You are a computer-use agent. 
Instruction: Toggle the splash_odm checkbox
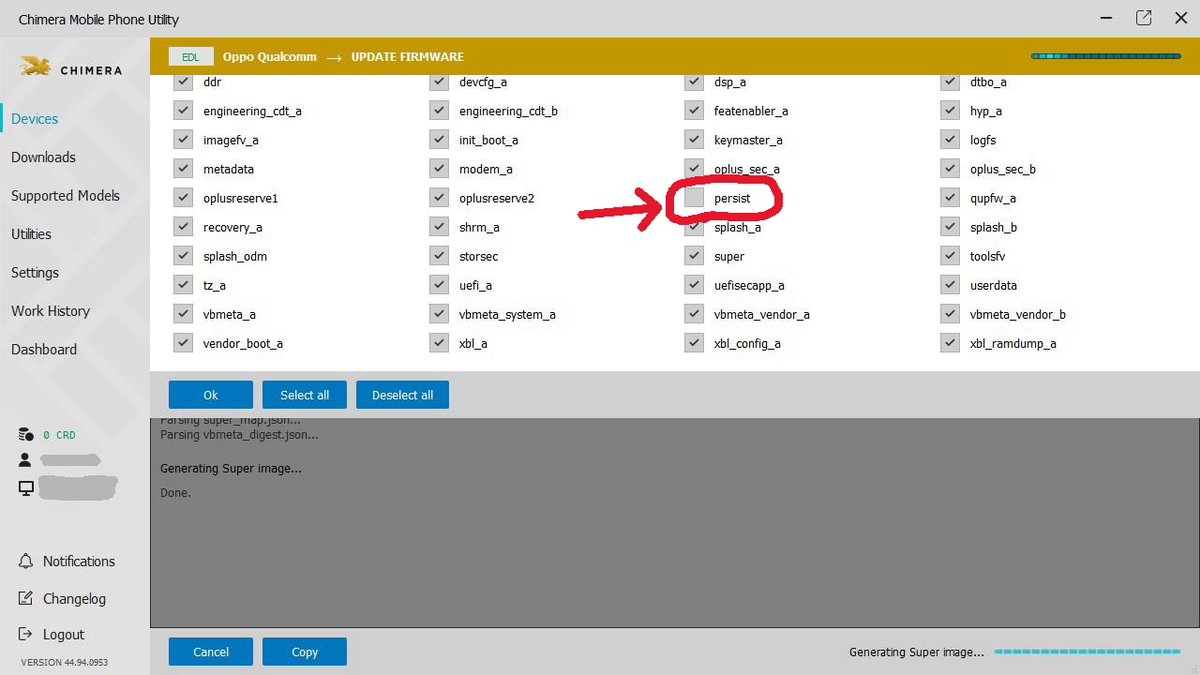point(183,256)
